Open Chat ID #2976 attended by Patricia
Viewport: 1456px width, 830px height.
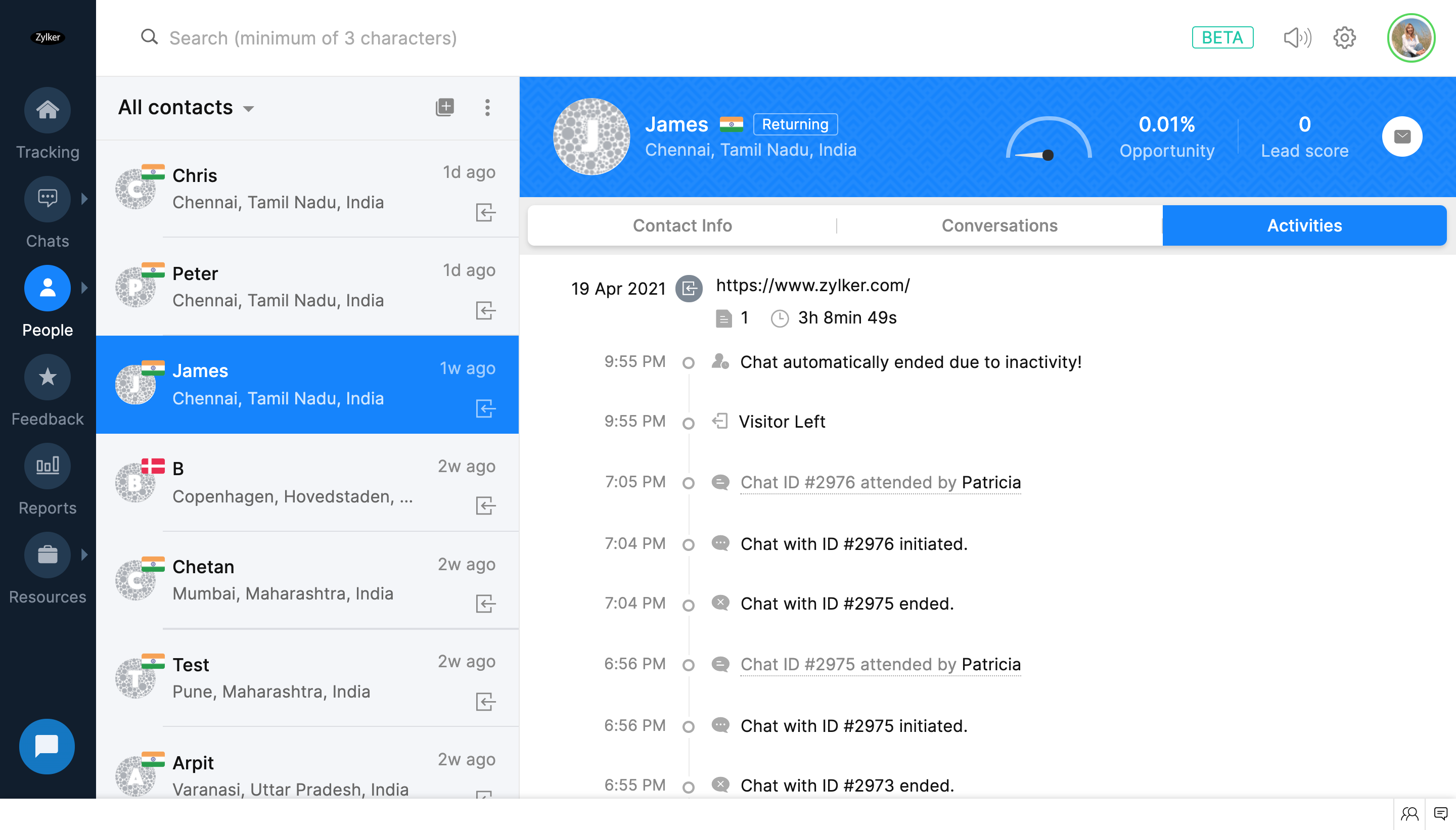pos(880,483)
